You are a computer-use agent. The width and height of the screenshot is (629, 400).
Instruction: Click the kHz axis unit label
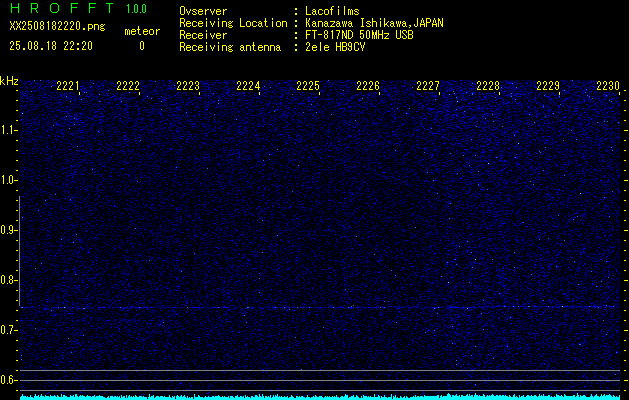pyautogui.click(x=9, y=81)
